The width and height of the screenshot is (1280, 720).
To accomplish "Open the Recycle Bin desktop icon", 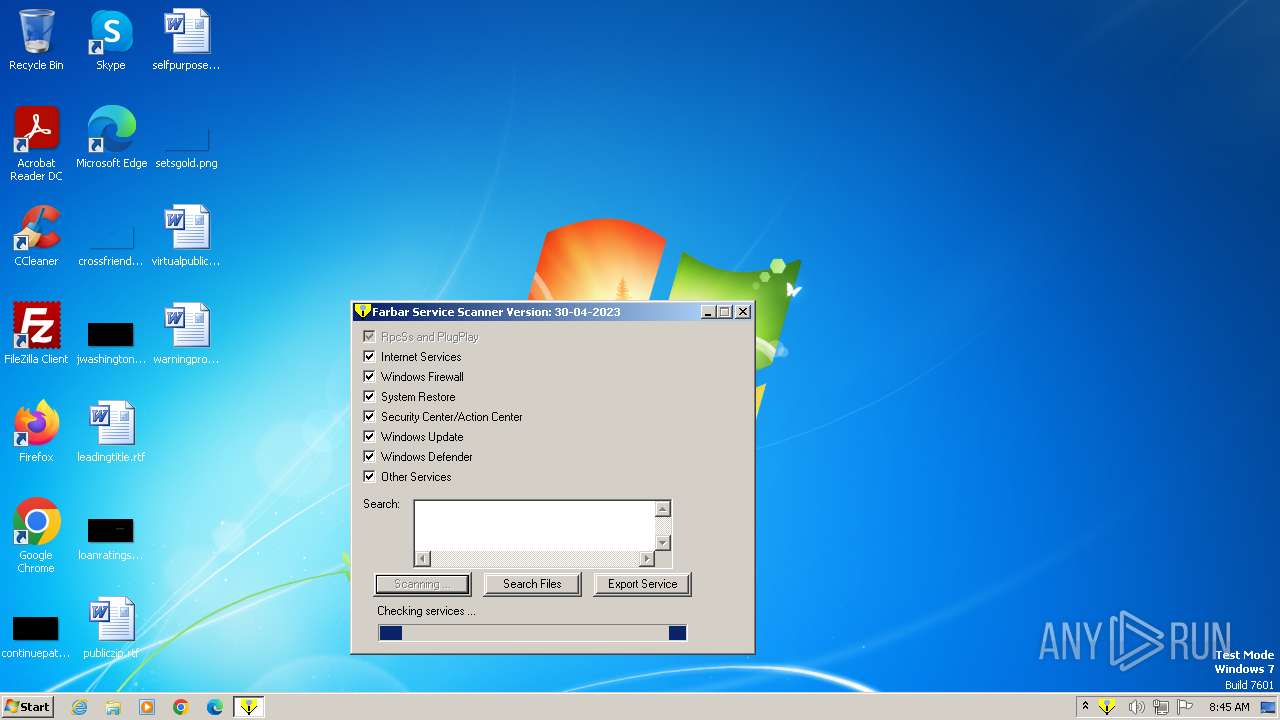I will [36, 40].
